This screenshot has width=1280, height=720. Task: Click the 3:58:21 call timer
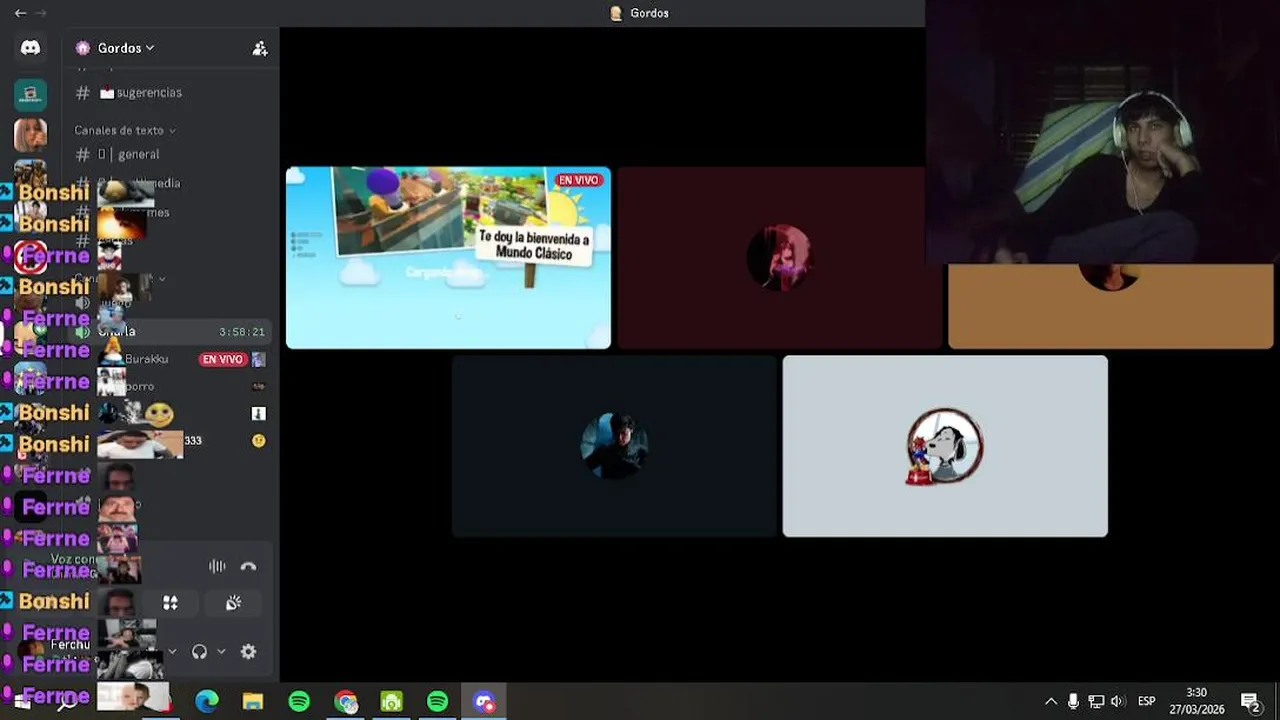point(242,332)
